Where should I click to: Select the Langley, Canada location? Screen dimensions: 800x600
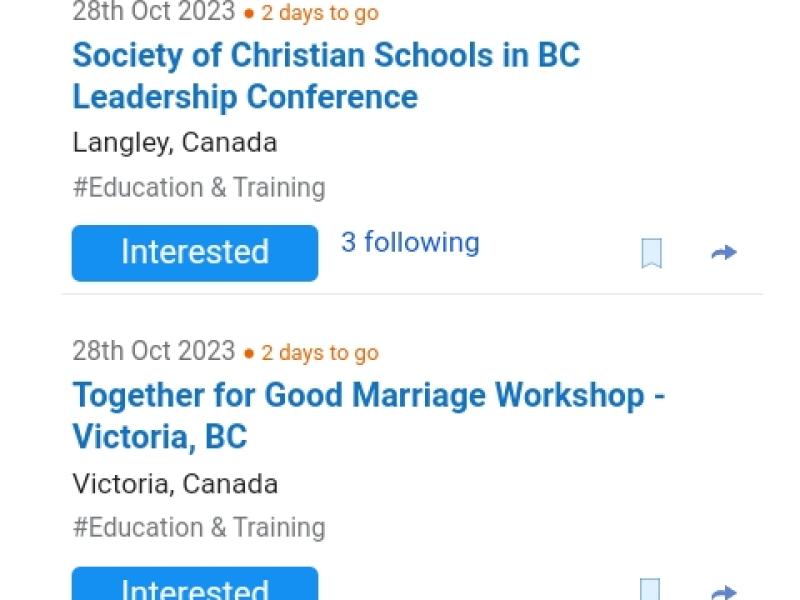(175, 142)
